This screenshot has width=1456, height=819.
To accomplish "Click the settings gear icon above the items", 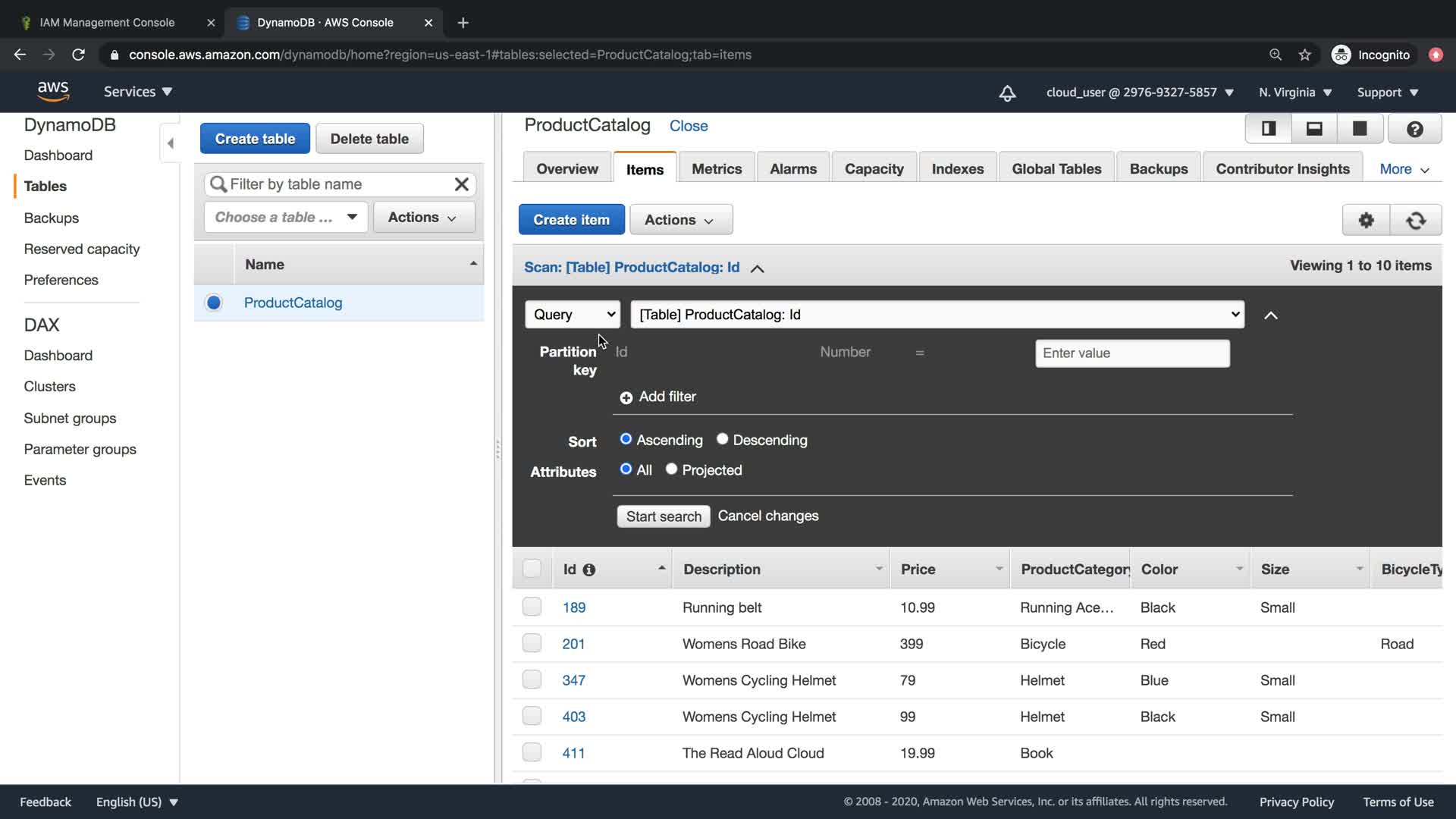I will 1366,220.
